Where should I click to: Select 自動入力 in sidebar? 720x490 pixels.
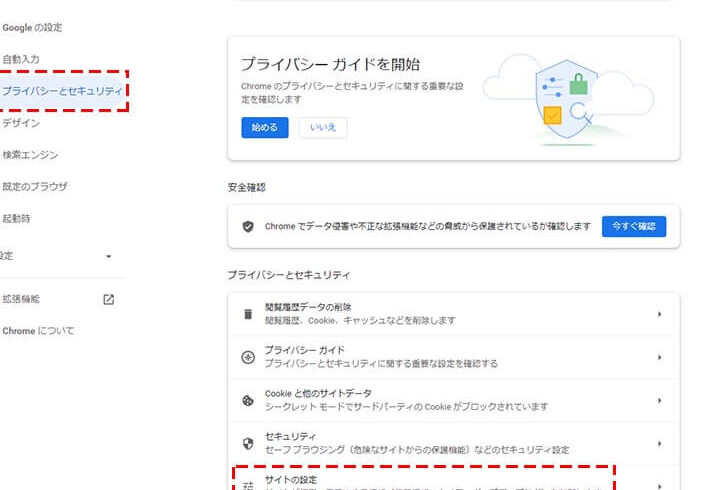pos(21,59)
